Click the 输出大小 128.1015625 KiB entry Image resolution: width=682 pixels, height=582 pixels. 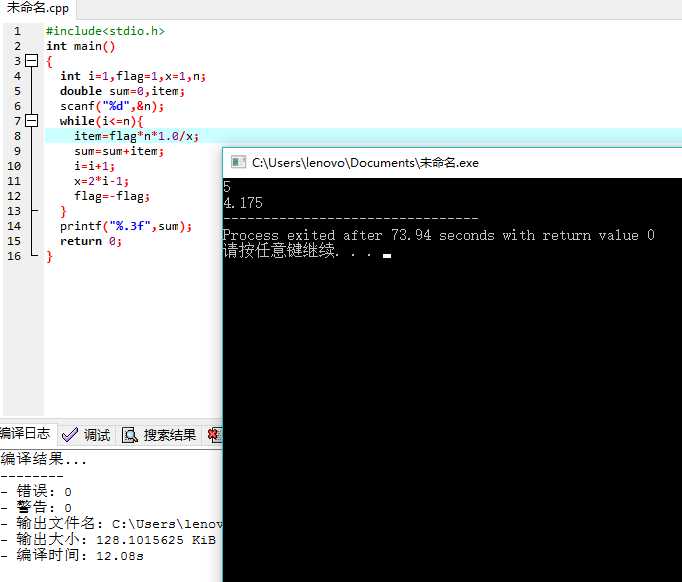point(108,539)
